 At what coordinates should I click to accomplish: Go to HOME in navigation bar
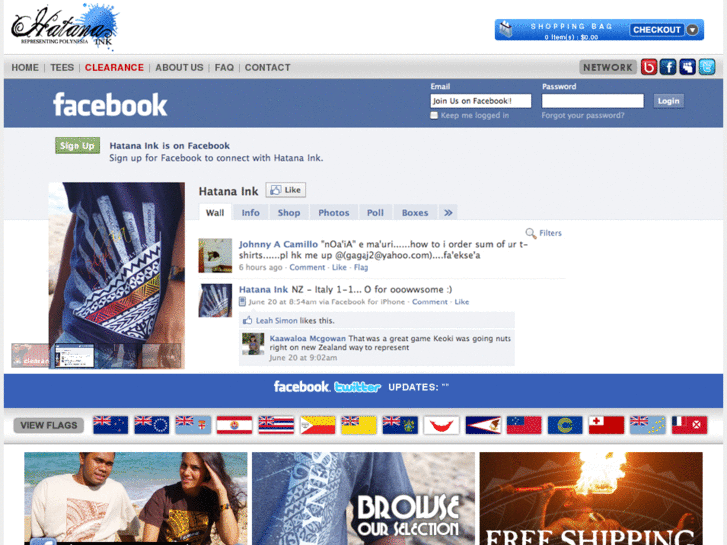[25, 68]
